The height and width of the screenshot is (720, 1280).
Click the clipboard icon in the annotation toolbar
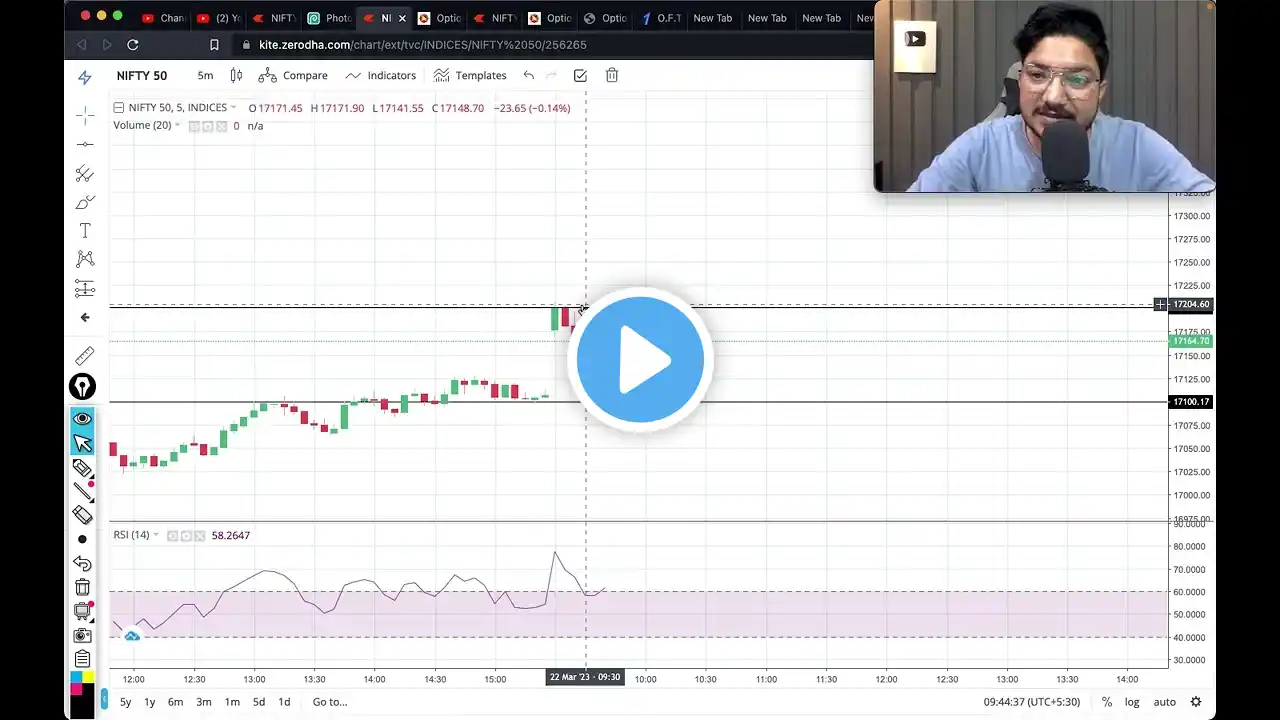82,659
